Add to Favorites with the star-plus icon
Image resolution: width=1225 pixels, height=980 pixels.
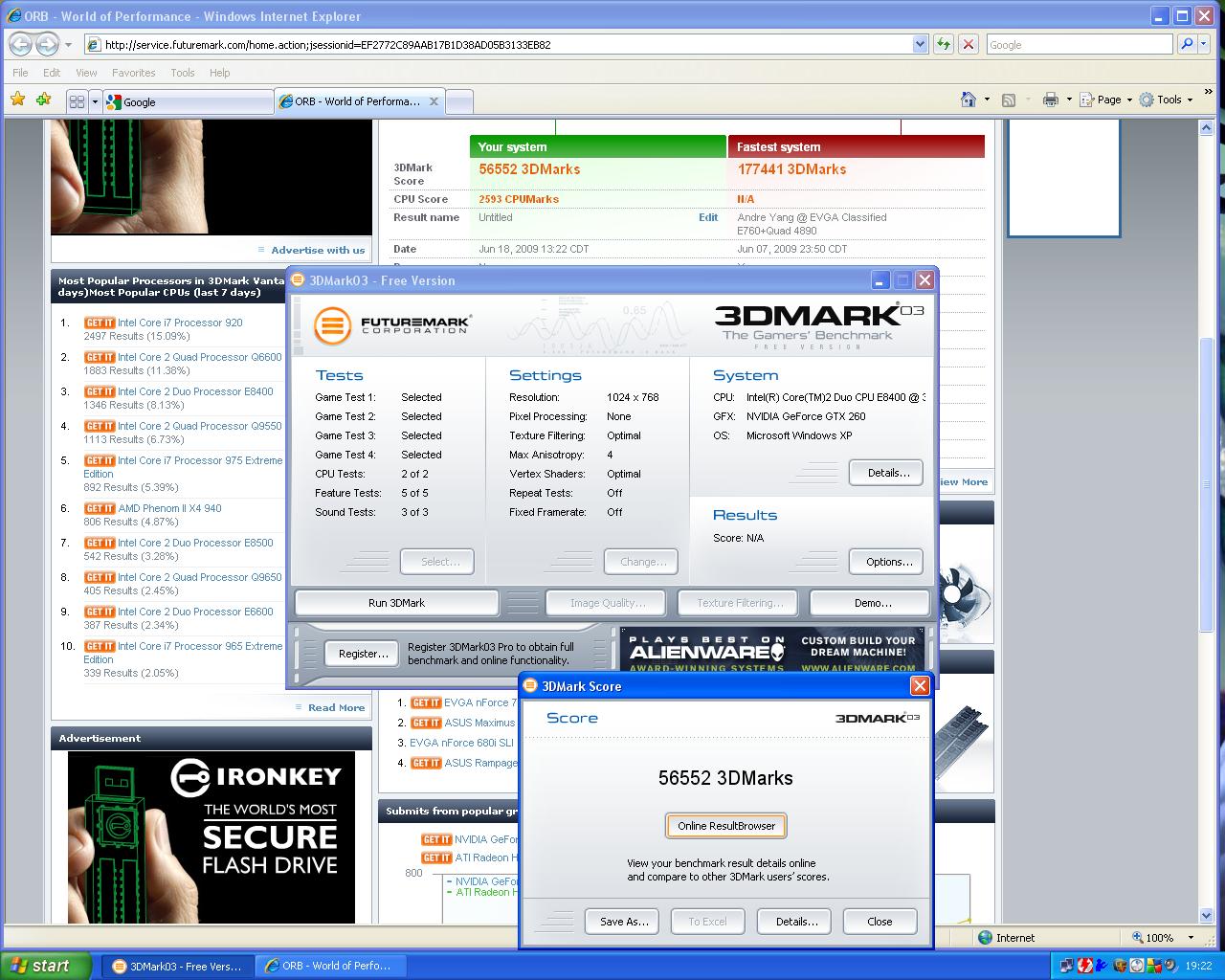(x=43, y=100)
